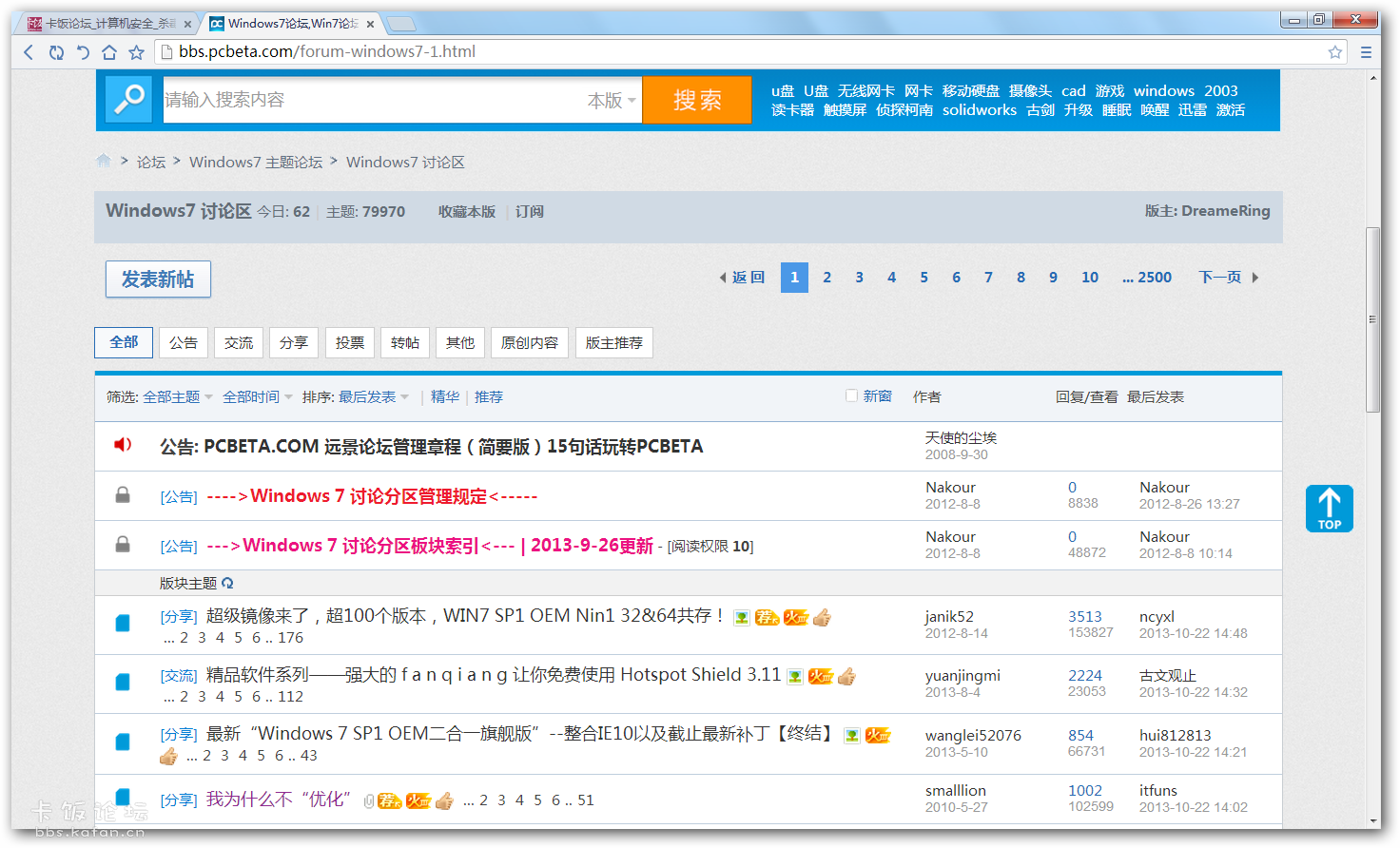Click the lock icon beside 讨论分区管理规定
Screen dimensions: 1400x848
[123, 494]
